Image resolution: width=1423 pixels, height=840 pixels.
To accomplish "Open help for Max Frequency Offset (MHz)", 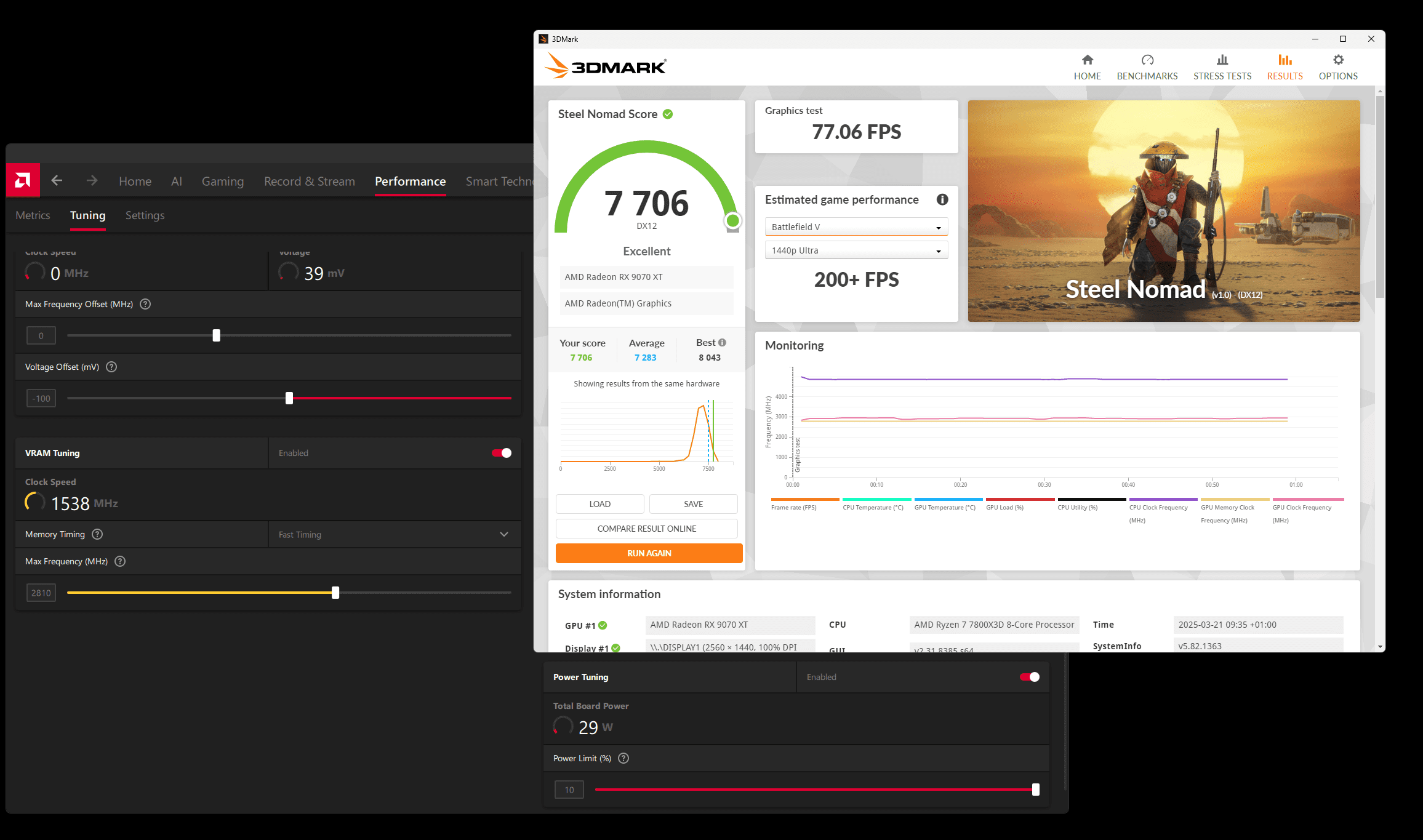I will [145, 304].
